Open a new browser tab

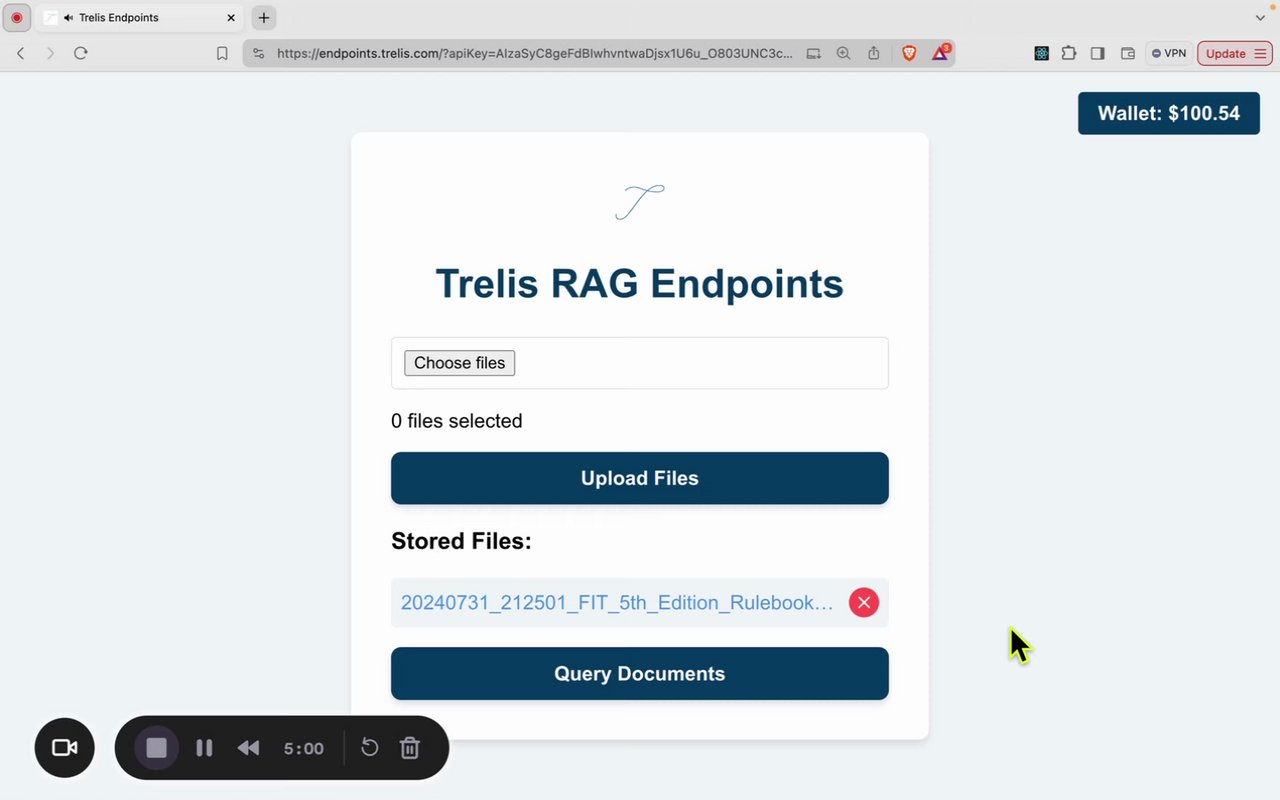pyautogui.click(x=264, y=18)
